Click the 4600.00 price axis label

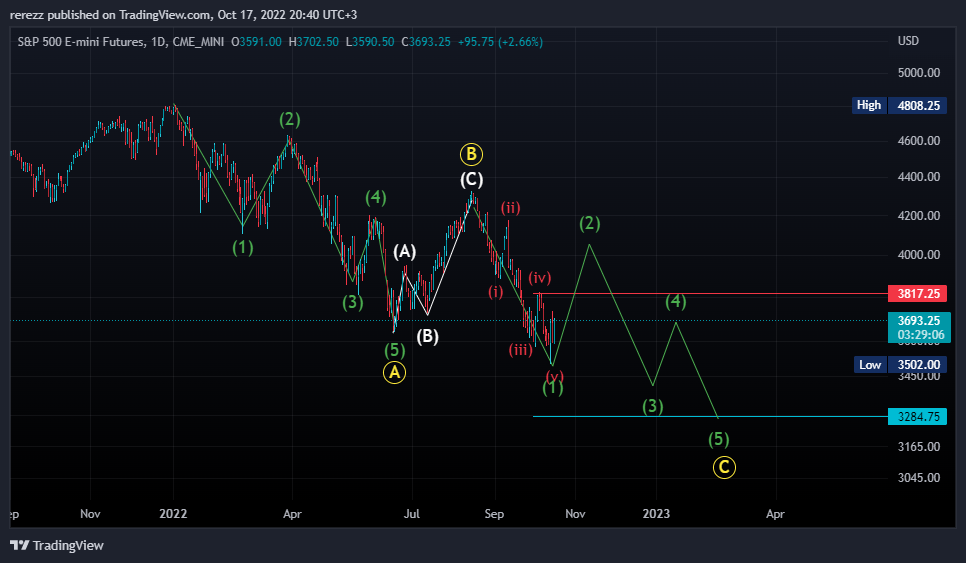(x=919, y=140)
